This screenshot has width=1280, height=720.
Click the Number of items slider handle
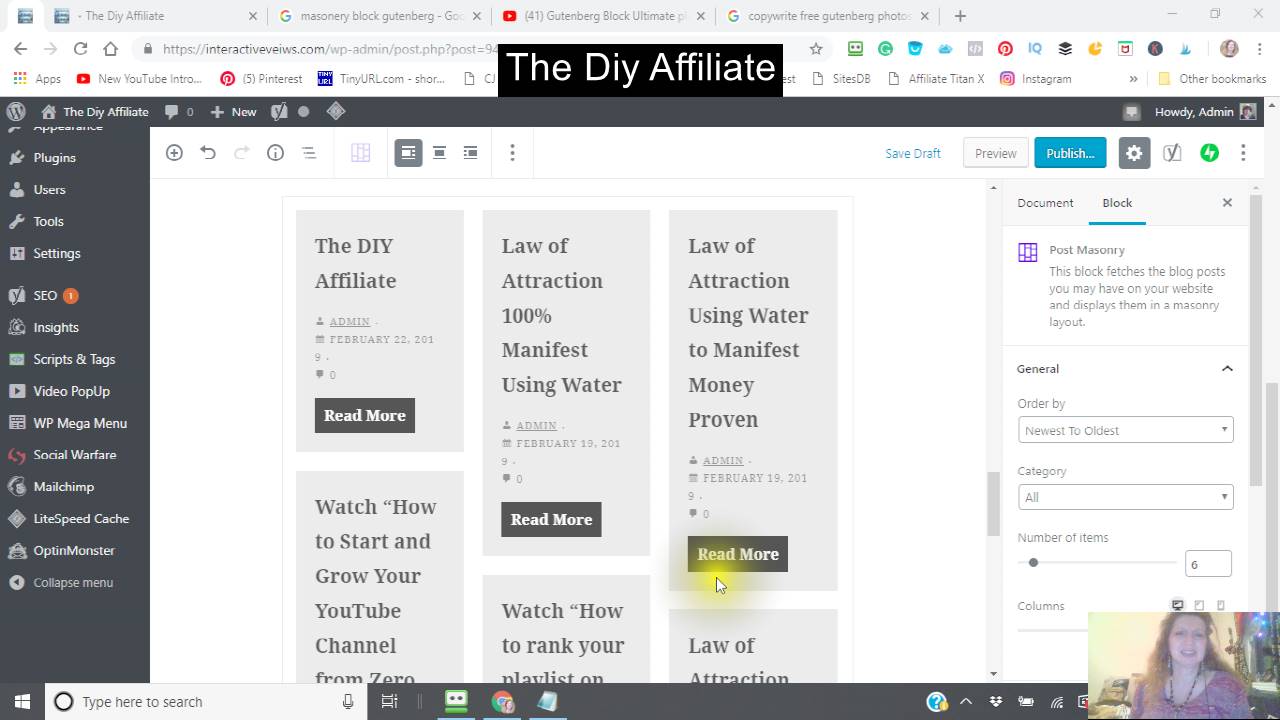coord(1033,562)
